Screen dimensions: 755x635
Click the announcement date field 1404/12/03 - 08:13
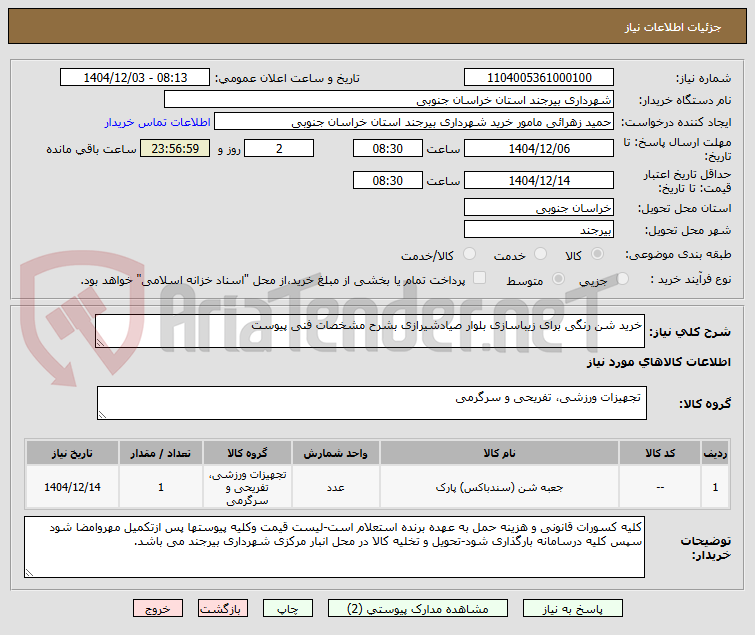(135, 77)
